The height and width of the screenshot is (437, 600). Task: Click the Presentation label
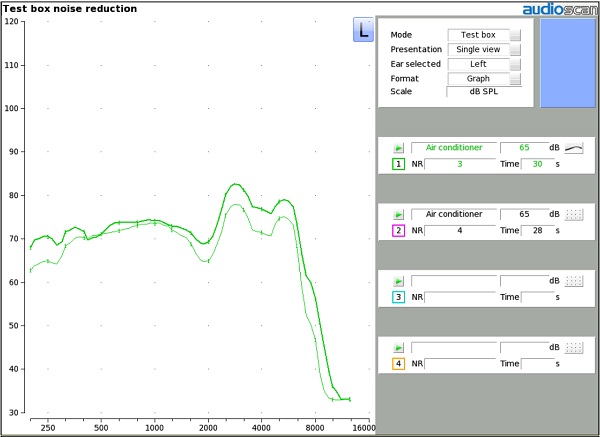point(416,49)
